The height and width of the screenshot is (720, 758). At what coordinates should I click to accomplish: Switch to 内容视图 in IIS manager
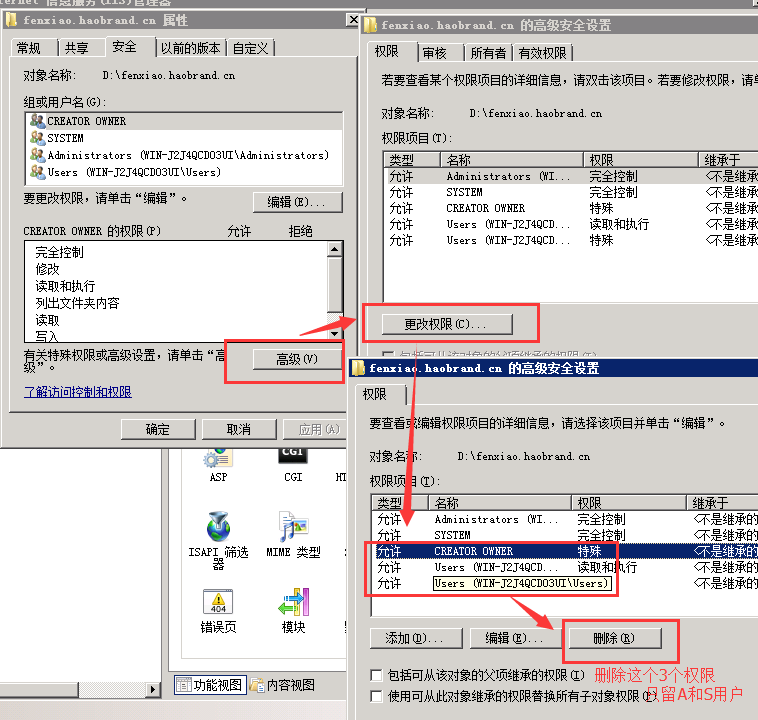(283, 685)
